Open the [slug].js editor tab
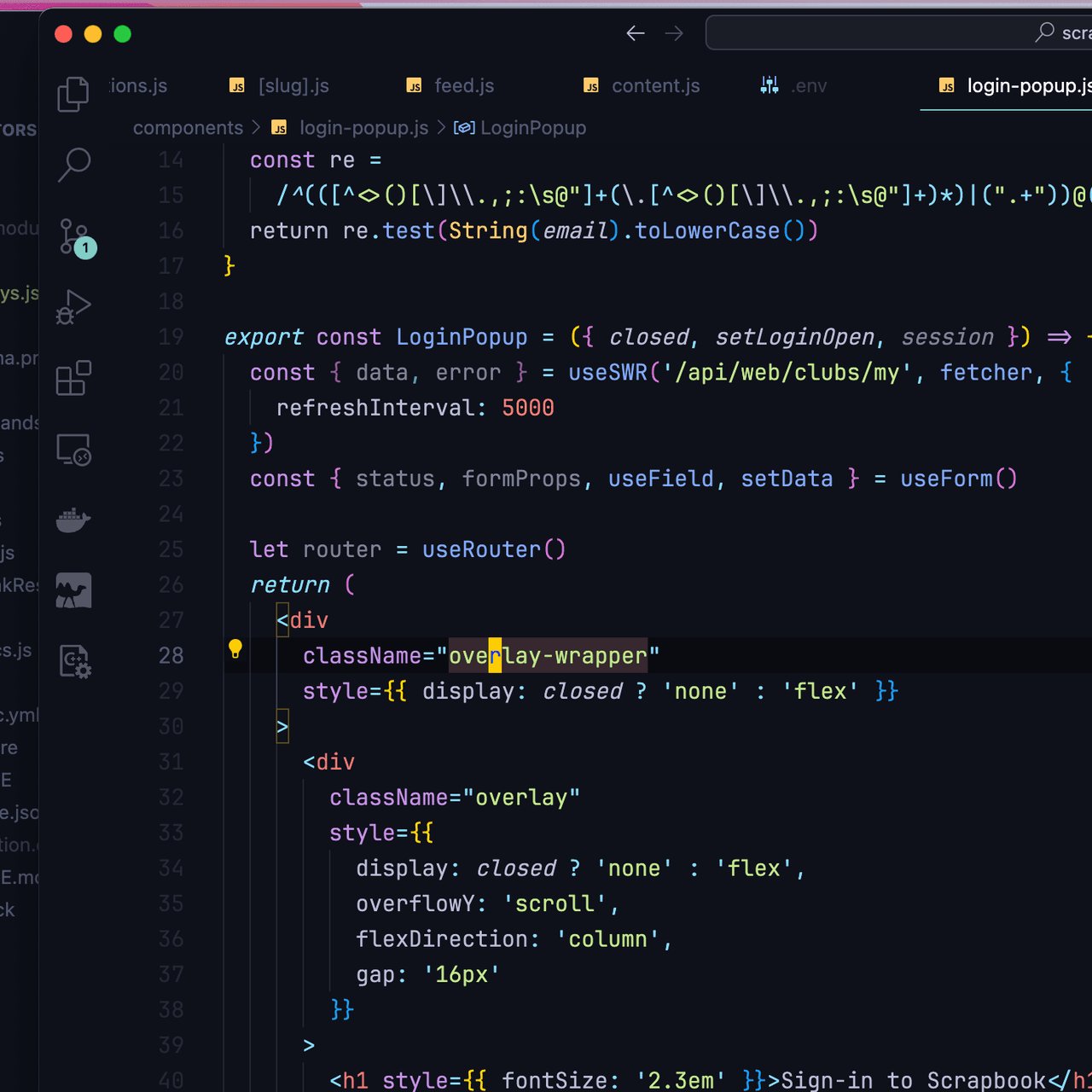The image size is (1092, 1092). click(x=293, y=86)
